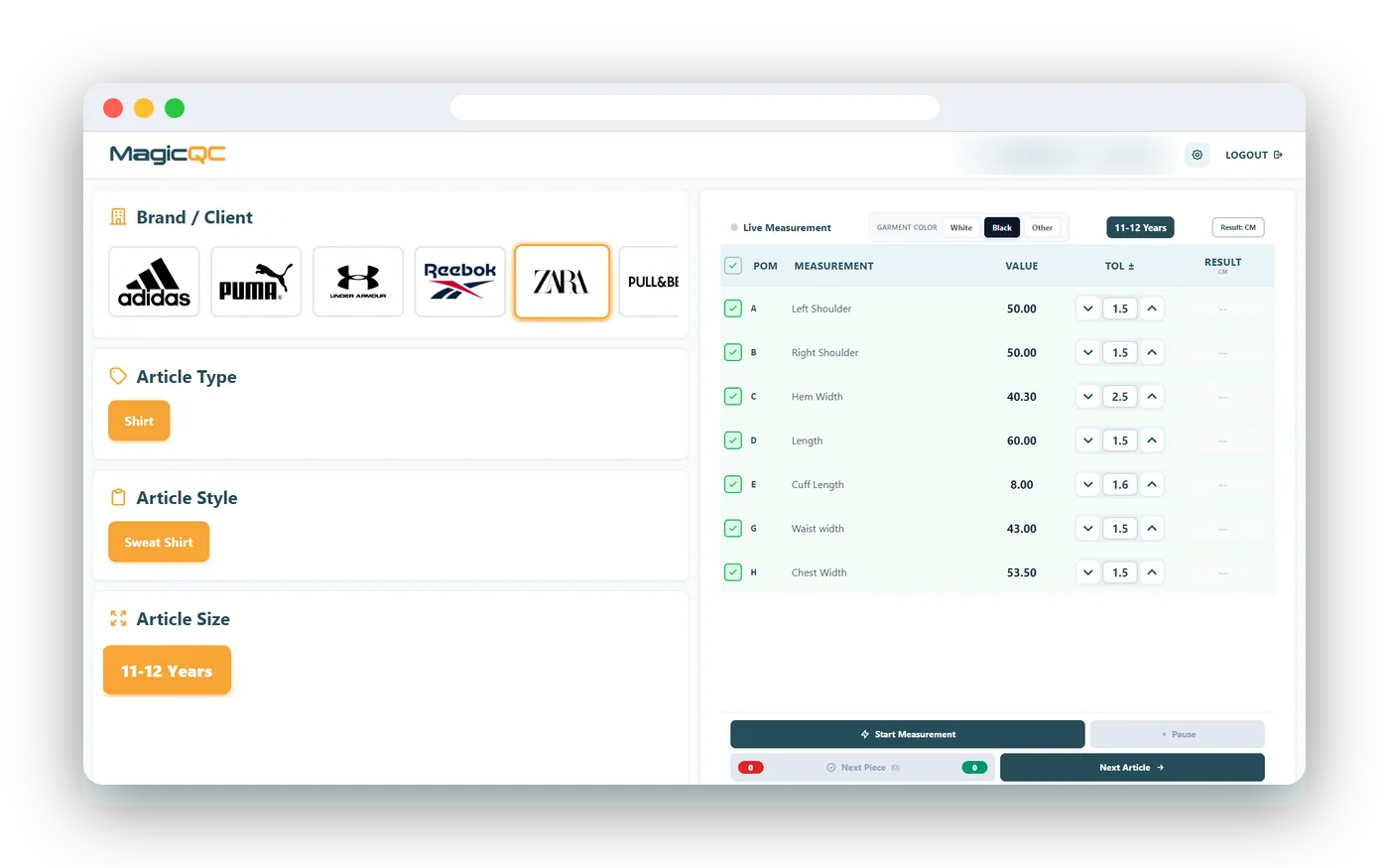Click the green pass counter badge
The height and width of the screenshot is (868, 1389).
point(974,767)
